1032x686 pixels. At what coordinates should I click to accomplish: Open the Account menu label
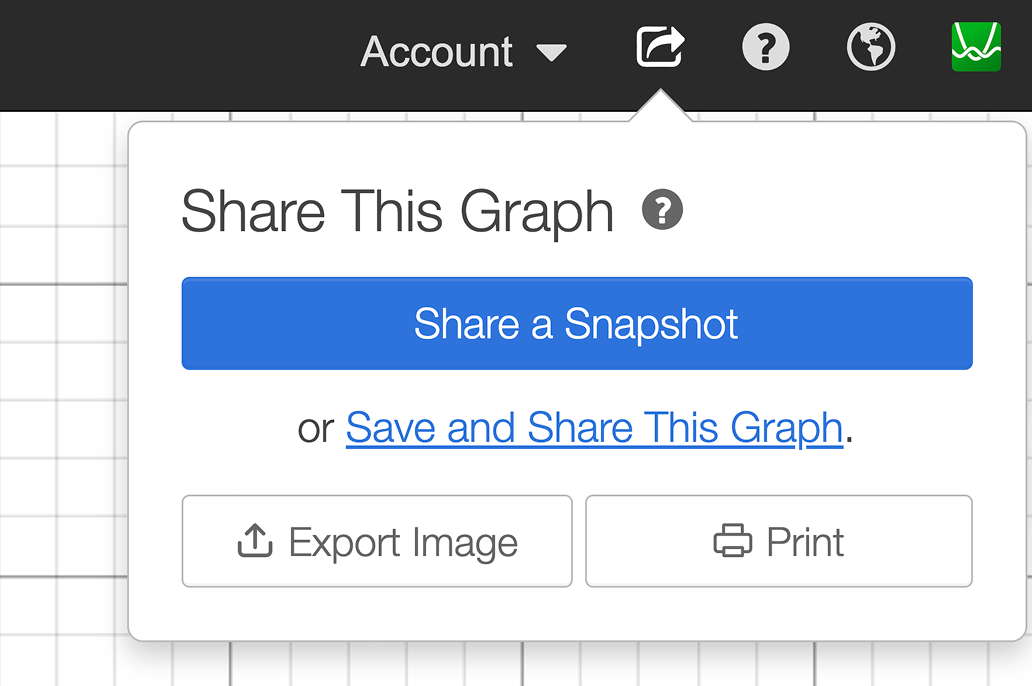(437, 52)
